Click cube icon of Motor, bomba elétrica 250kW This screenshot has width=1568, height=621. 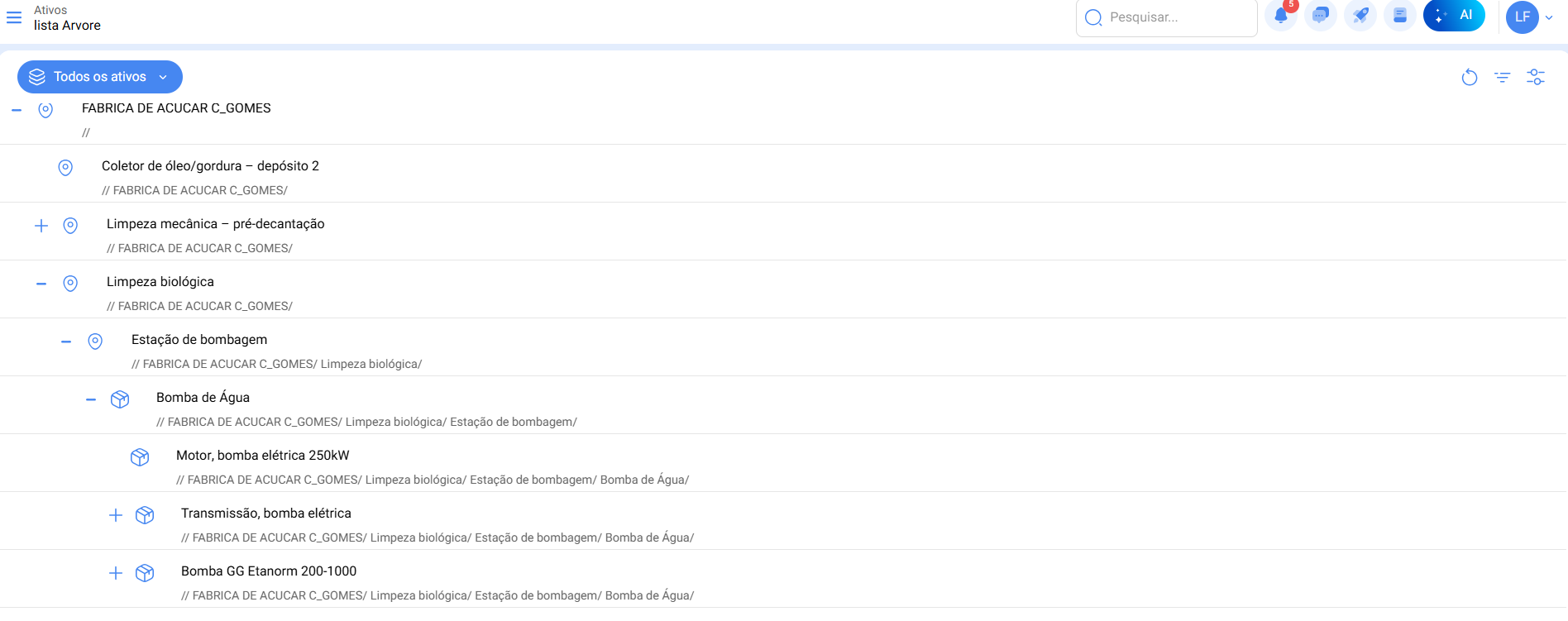(x=140, y=457)
